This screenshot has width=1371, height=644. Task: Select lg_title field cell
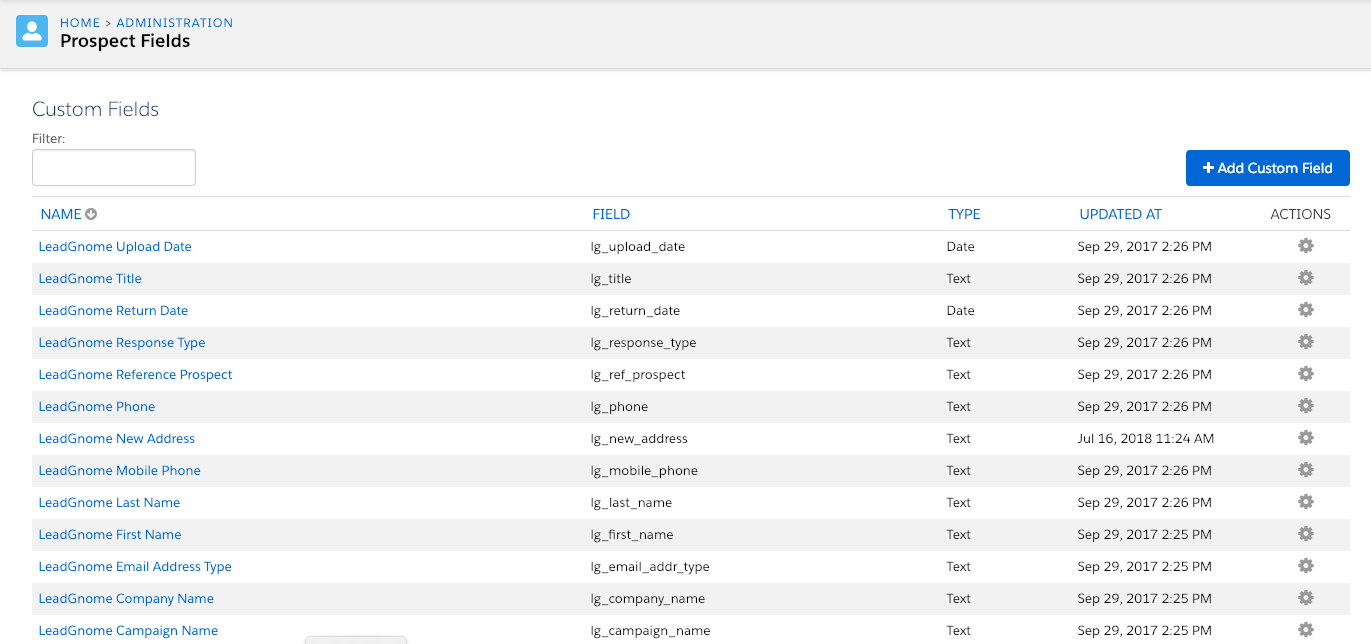click(611, 278)
